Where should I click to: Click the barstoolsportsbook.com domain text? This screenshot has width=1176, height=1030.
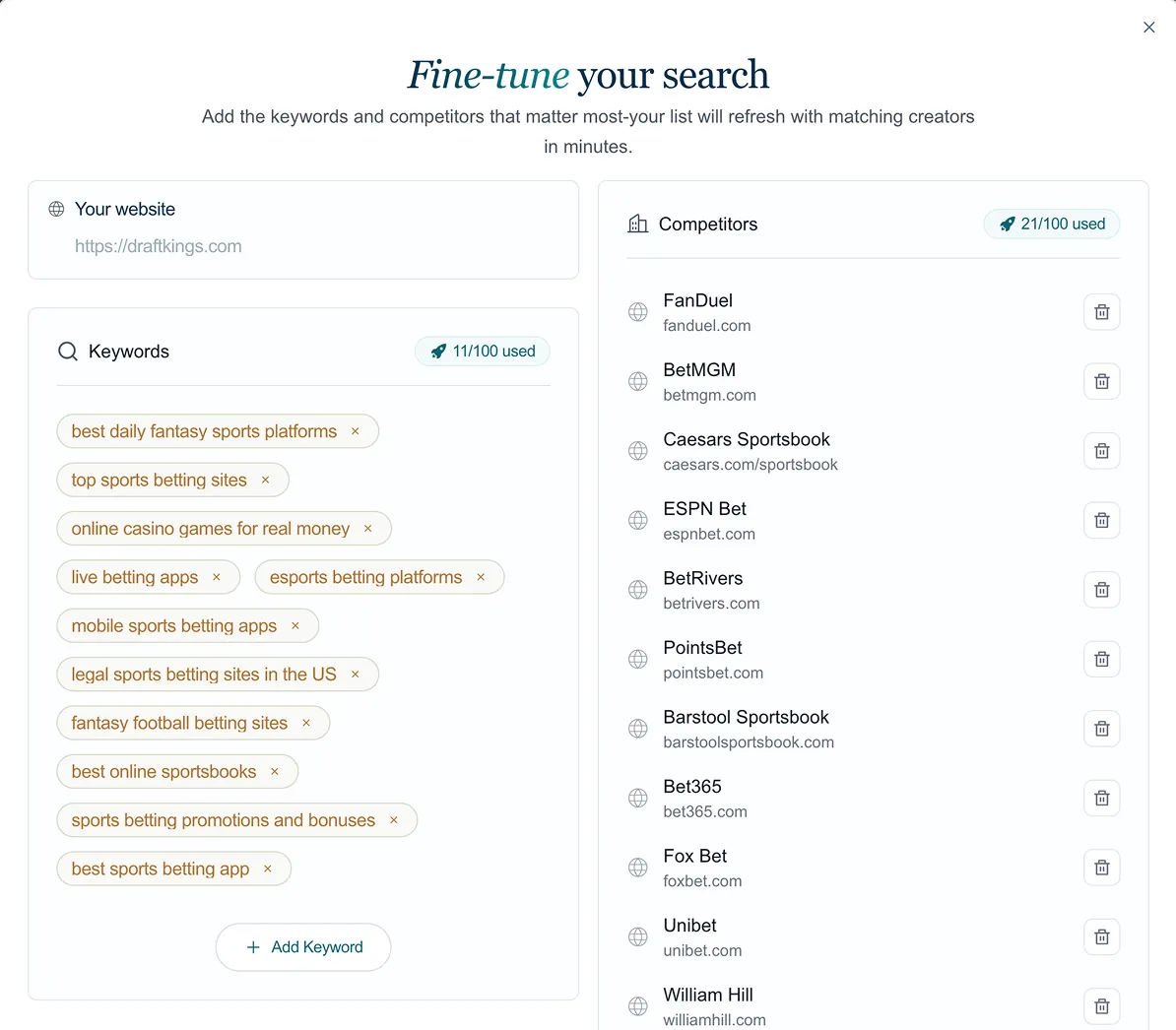click(x=749, y=742)
